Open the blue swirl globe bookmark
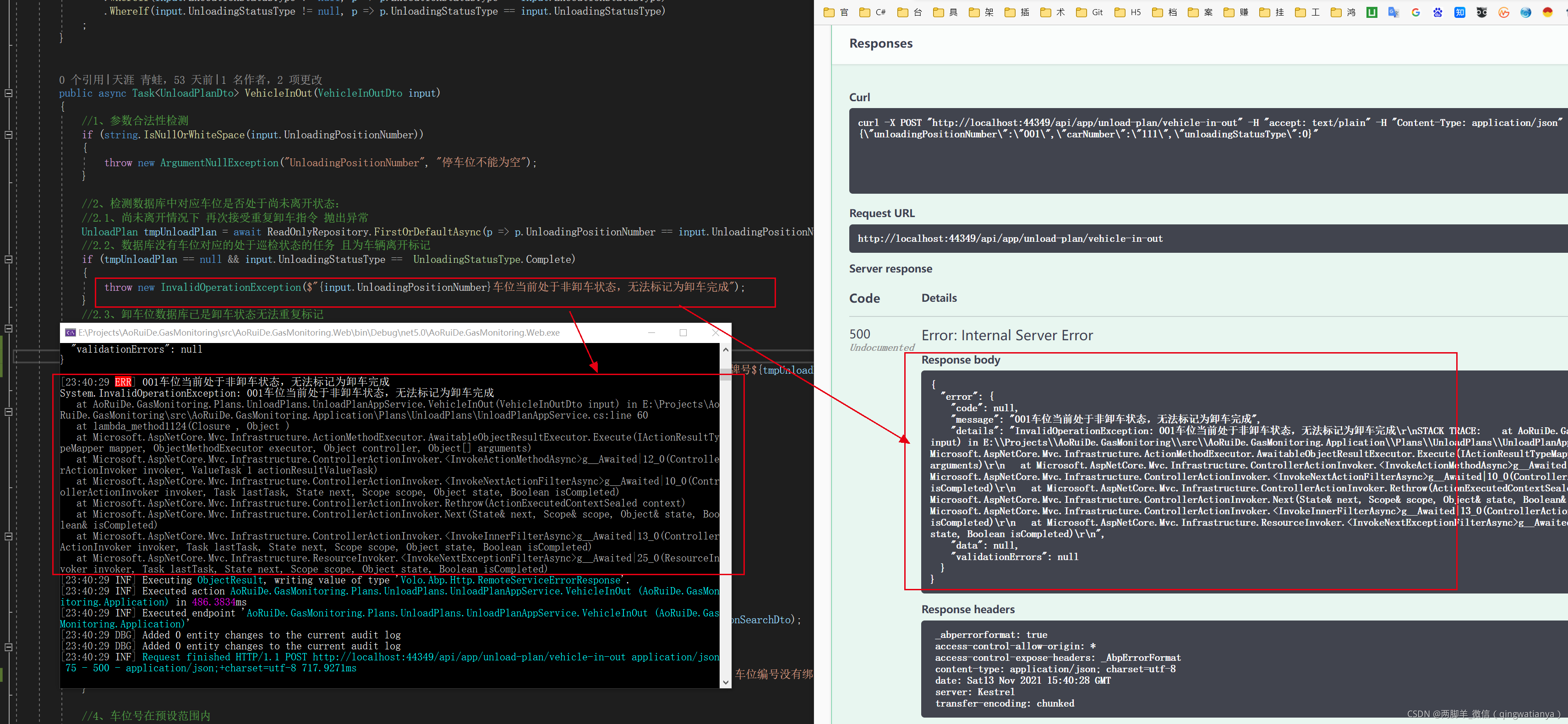Viewport: 1568px width, 724px height. [x=1525, y=12]
